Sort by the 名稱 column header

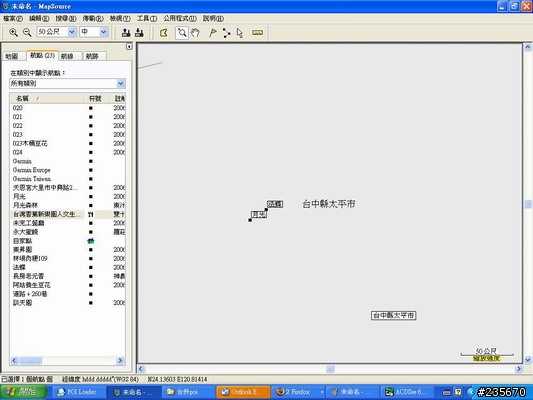47,99
